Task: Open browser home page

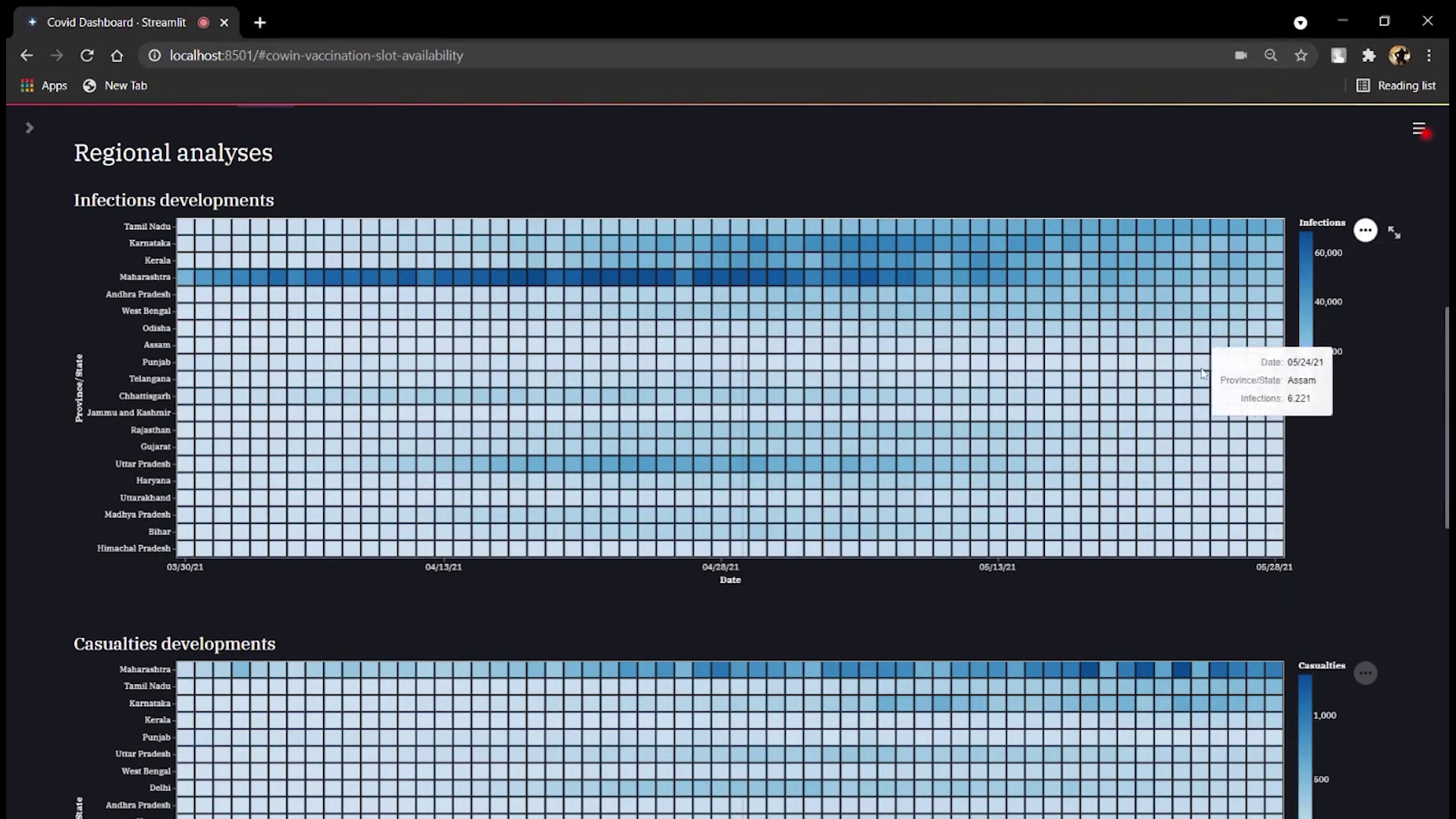Action: pos(117,55)
